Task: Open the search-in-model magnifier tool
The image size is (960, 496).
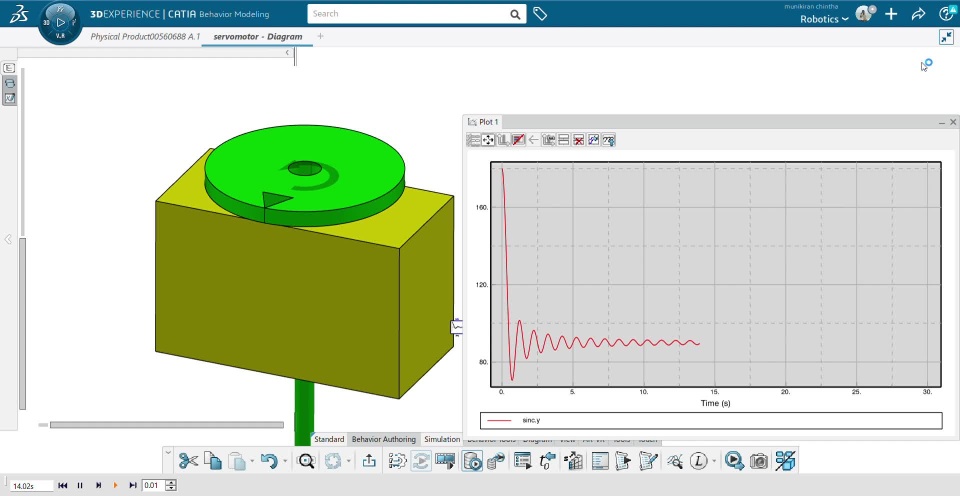Action: pyautogui.click(x=306, y=460)
